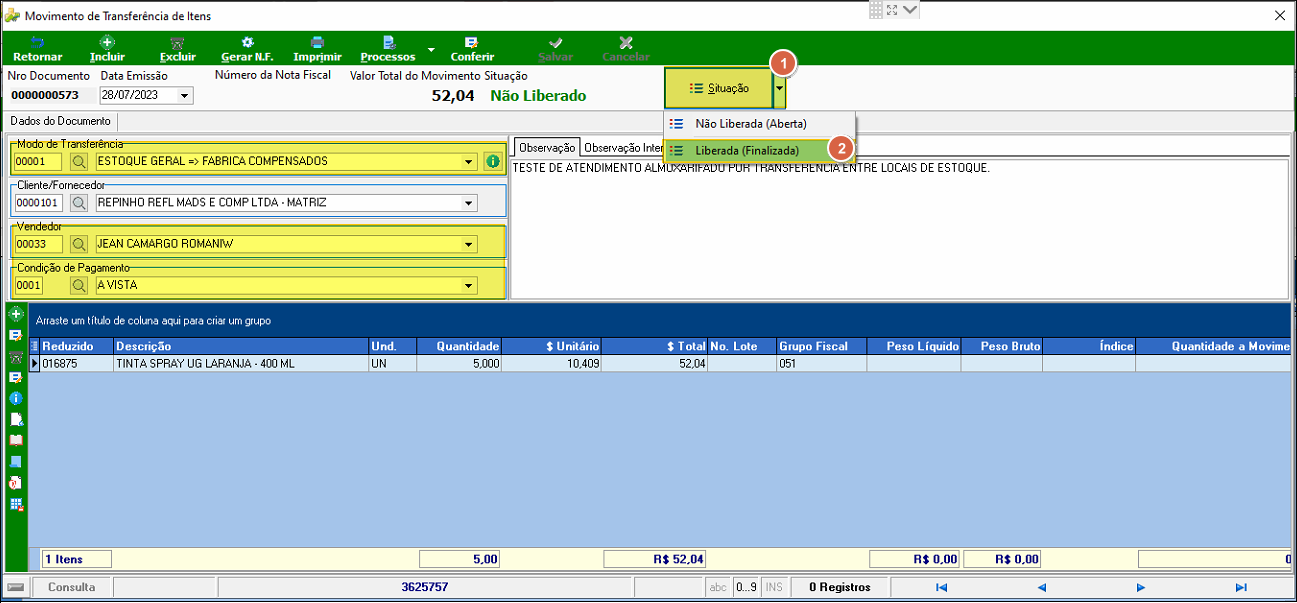Viewport: 1297px width, 603px height.
Task: Click the 016875 reduzido cell
Action: [x=76, y=364]
